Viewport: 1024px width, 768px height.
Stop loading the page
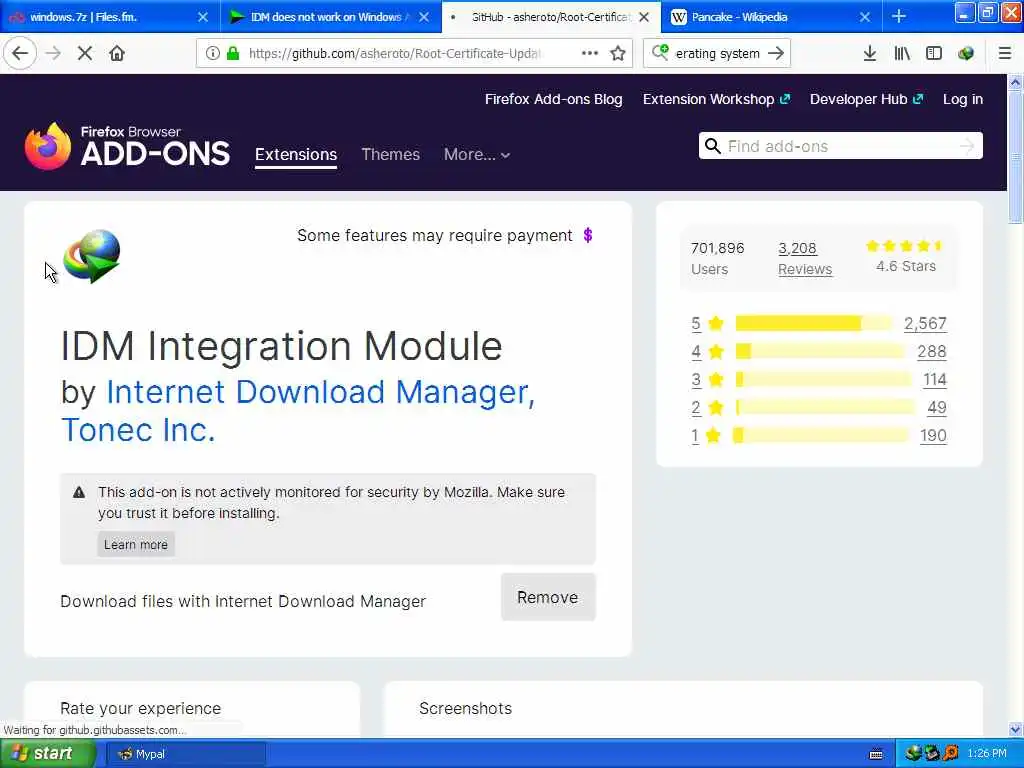click(x=85, y=54)
